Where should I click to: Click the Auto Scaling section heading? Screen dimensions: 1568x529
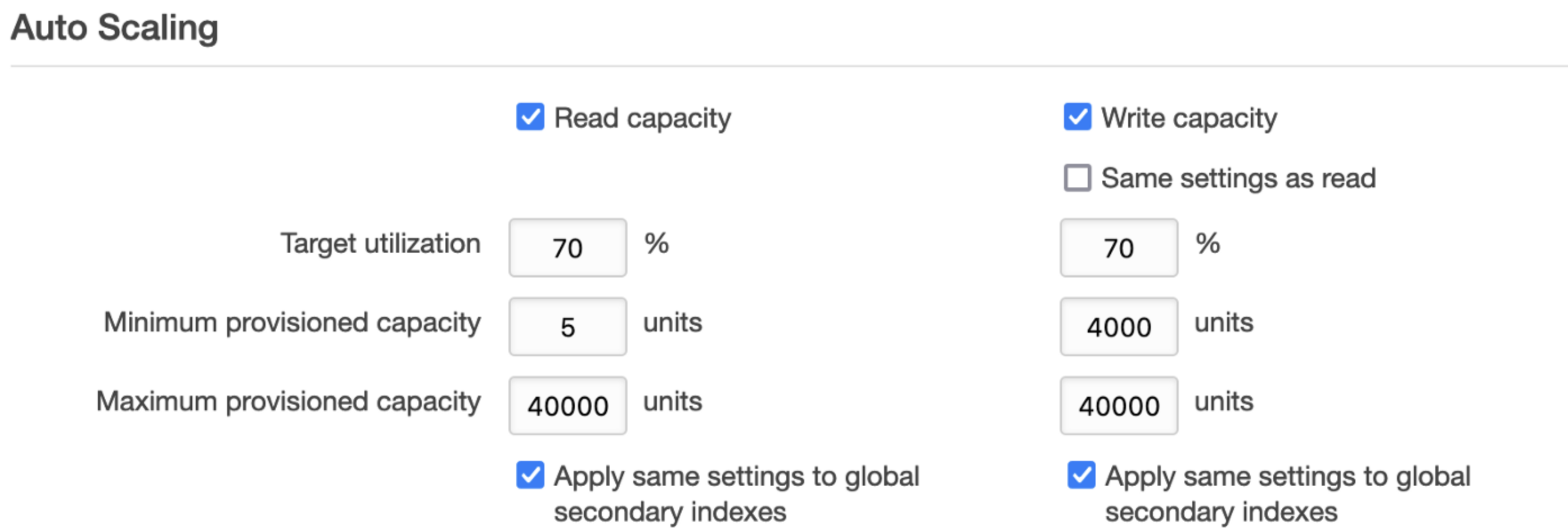114,28
